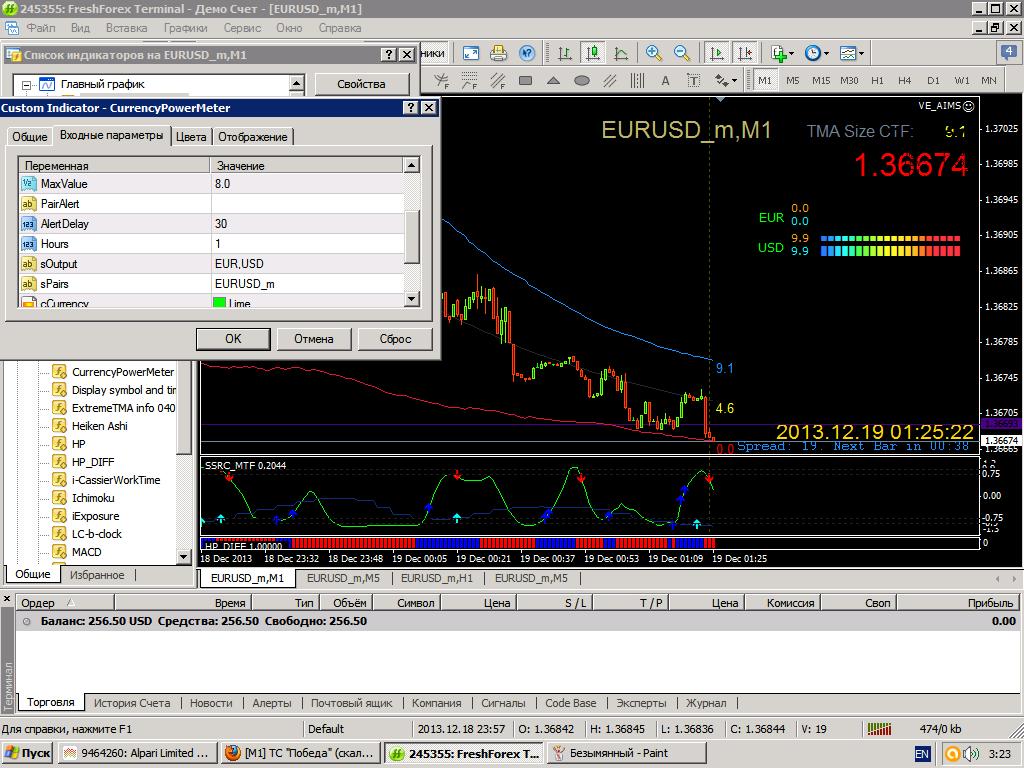This screenshot has width=1024, height=768.
Task: Click the print chart icon
Action: point(498,54)
